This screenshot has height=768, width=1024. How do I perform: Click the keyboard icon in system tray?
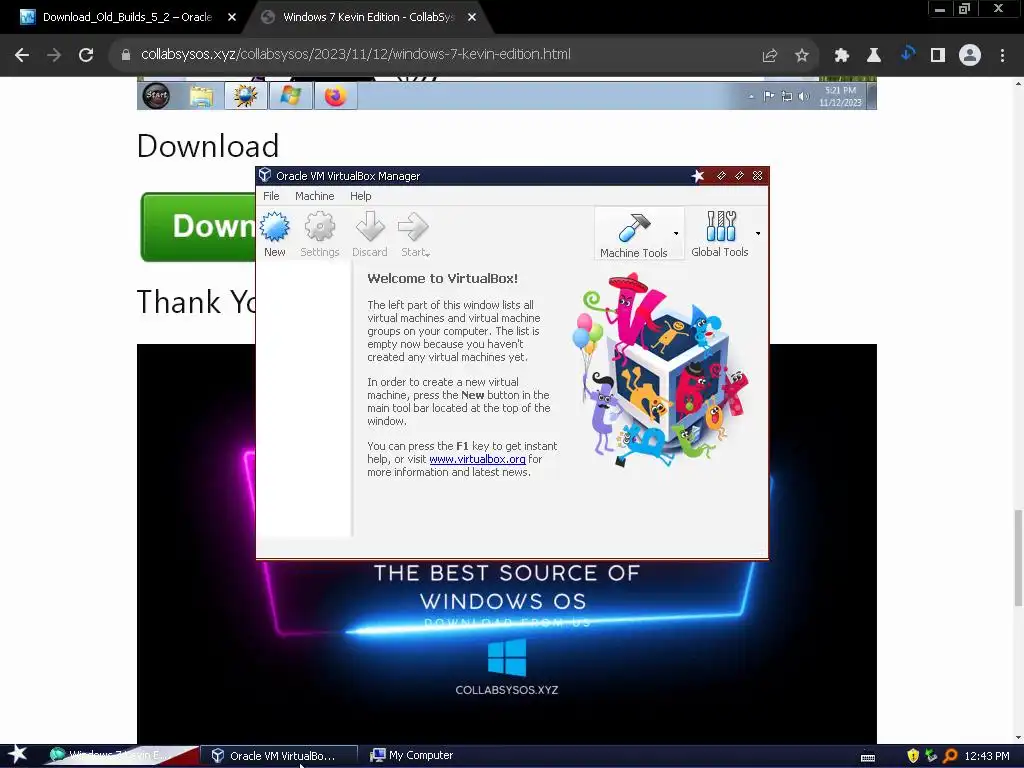coord(868,758)
